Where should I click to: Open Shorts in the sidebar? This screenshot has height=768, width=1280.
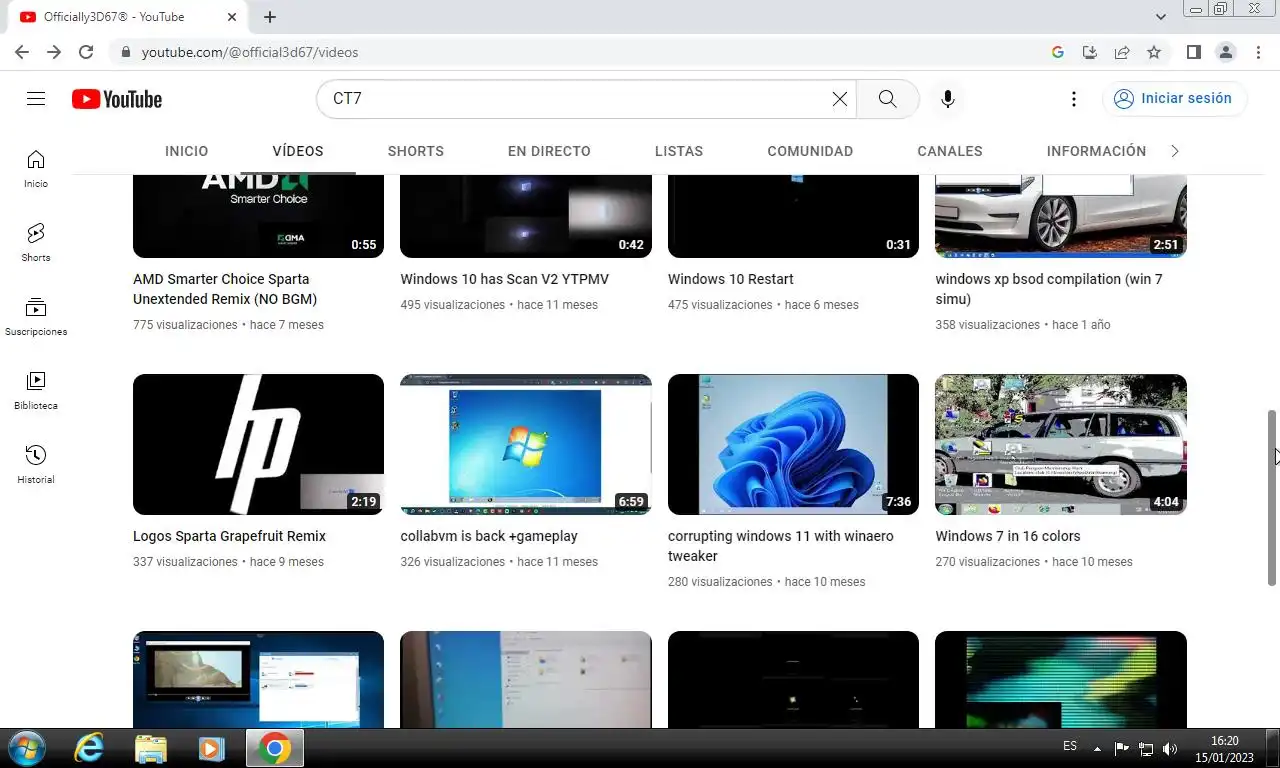(36, 242)
